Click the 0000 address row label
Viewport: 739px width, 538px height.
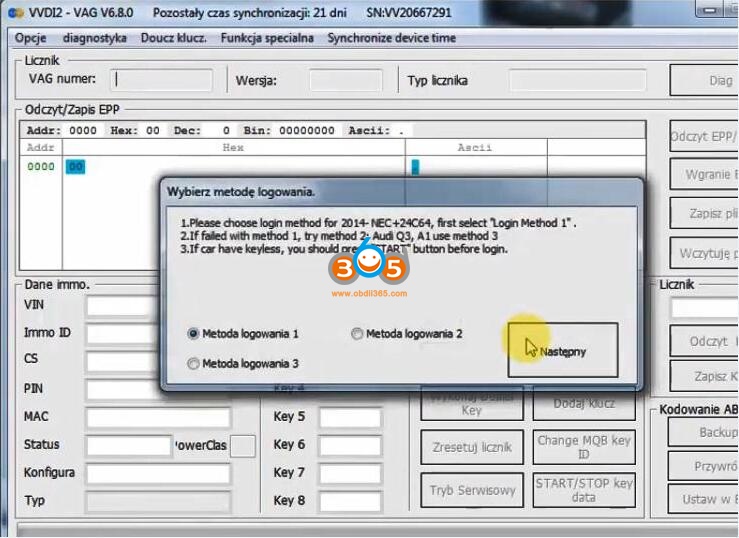click(x=41, y=166)
